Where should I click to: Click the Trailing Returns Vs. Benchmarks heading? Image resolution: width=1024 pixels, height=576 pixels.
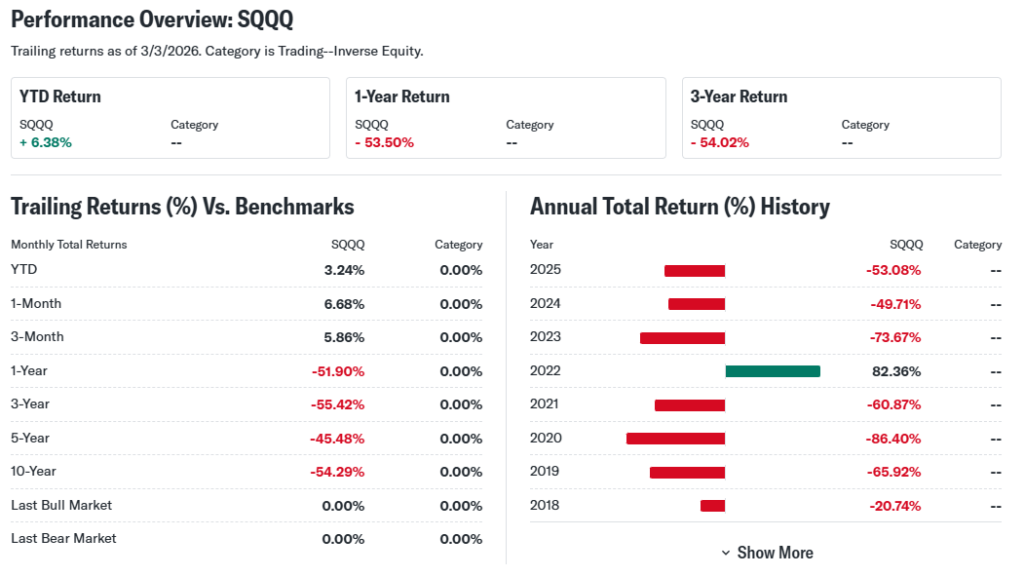(182, 207)
